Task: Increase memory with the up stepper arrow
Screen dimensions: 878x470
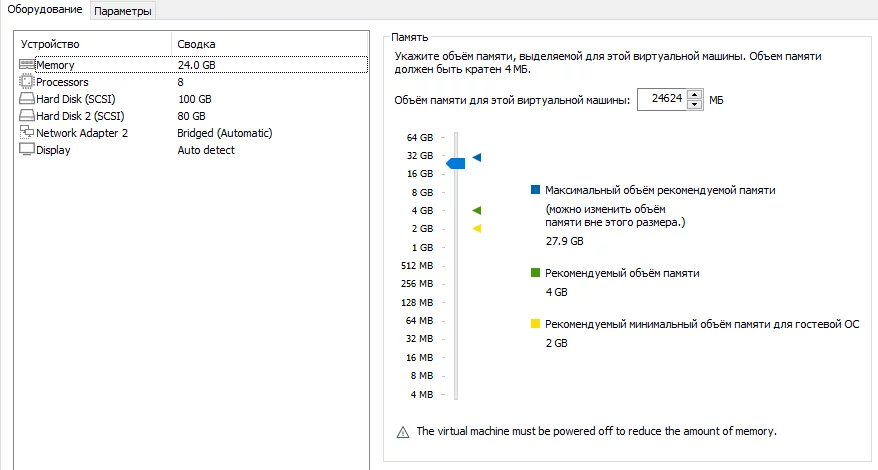Action: (693, 95)
